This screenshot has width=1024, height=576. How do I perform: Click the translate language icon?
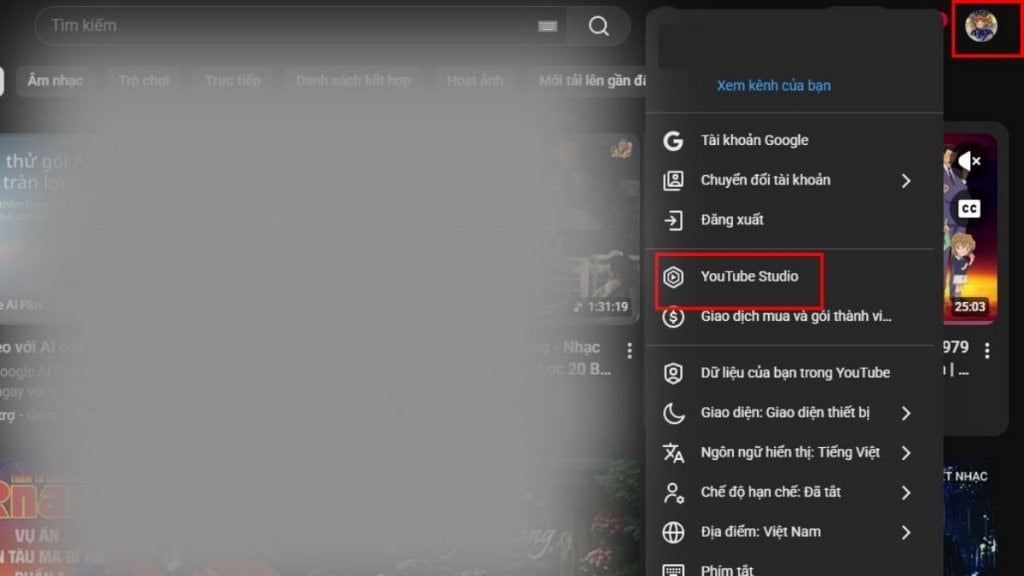pos(673,453)
